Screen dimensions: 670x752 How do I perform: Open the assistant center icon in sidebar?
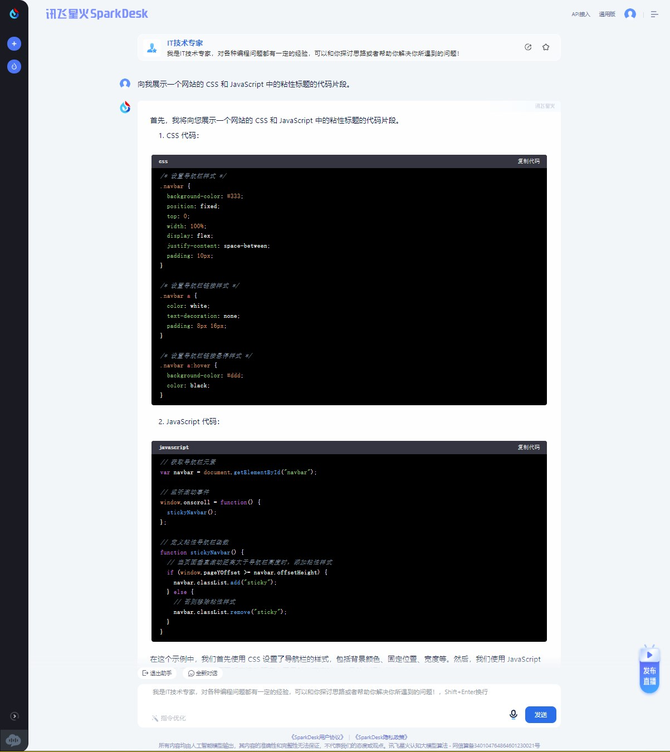click(x=14, y=66)
